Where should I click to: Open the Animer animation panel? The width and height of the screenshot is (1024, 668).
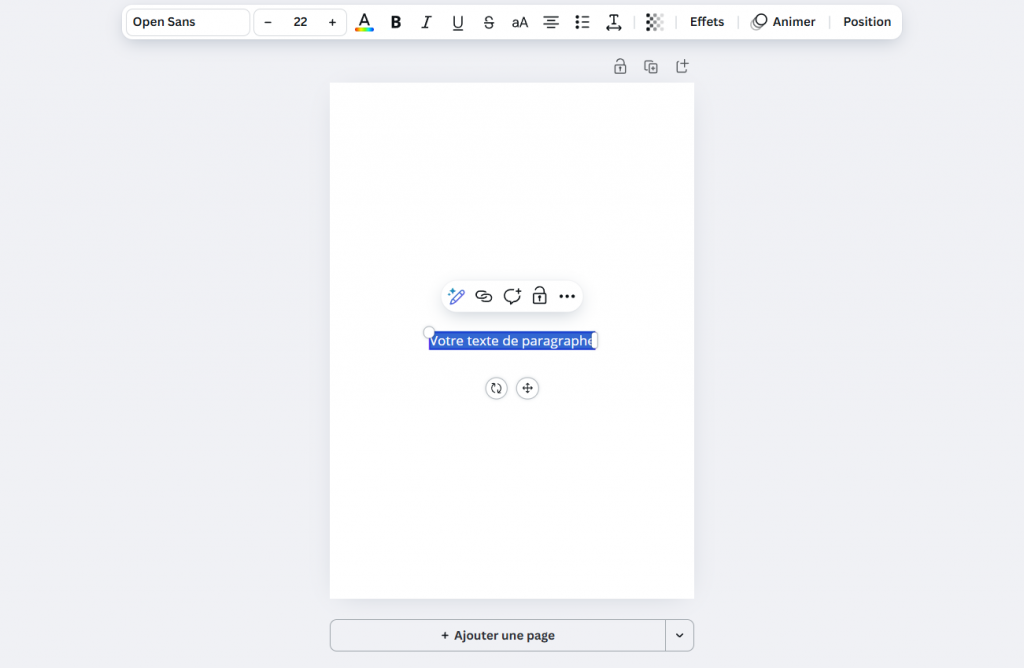(783, 22)
